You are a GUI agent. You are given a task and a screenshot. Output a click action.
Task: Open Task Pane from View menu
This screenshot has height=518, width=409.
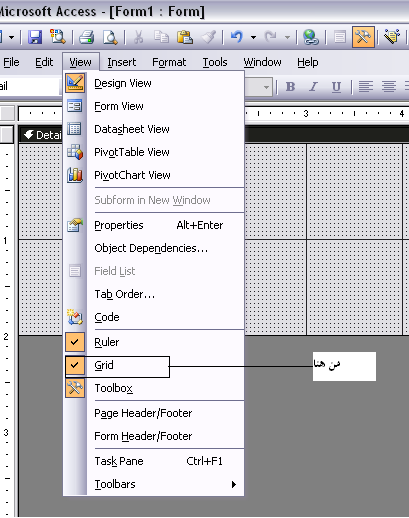[153, 461]
